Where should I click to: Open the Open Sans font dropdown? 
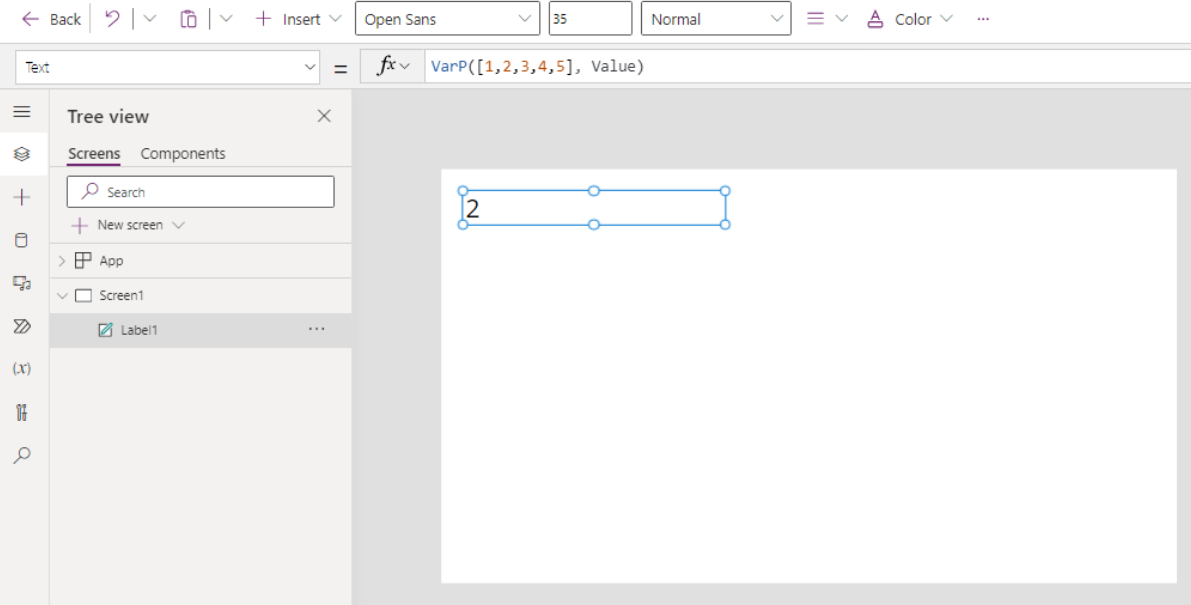coord(447,18)
